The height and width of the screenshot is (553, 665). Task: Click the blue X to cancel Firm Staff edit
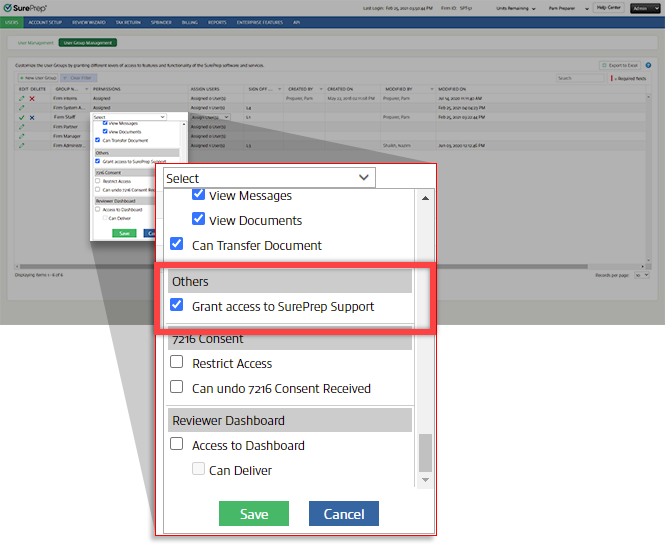[31, 117]
